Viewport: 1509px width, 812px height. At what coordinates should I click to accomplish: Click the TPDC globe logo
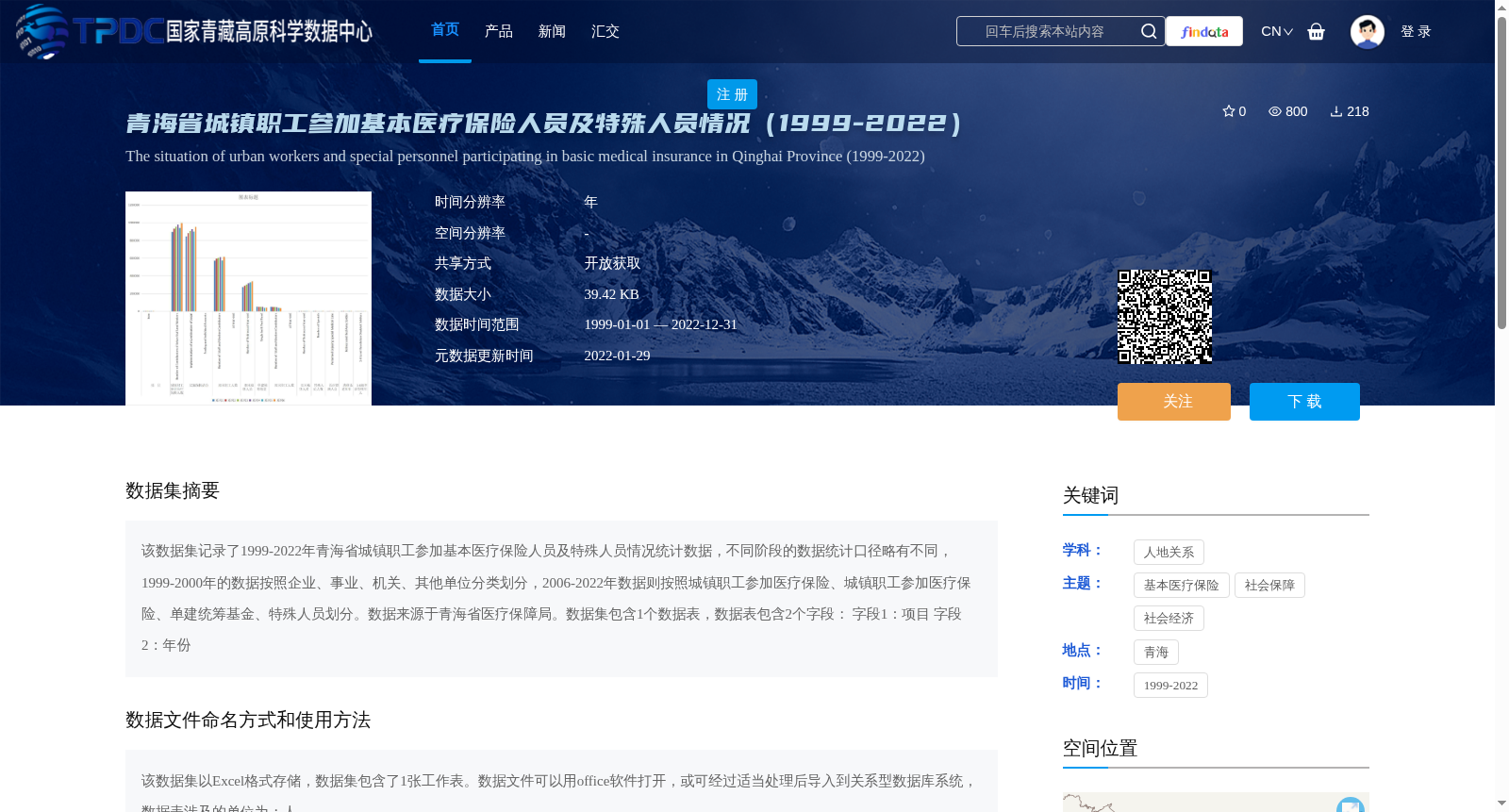(x=41, y=31)
